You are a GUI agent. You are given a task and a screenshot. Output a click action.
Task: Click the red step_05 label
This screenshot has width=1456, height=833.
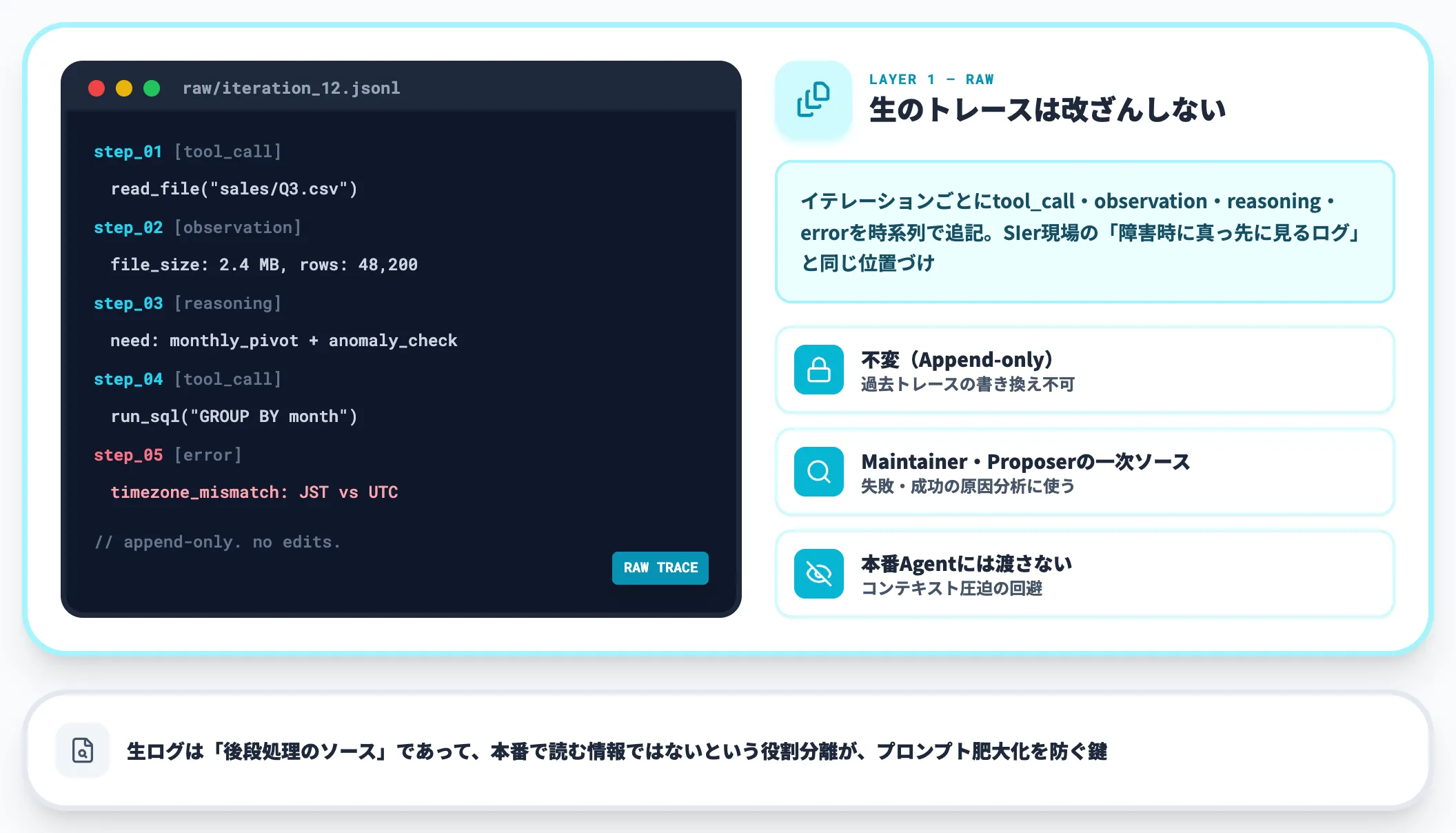click(x=128, y=455)
